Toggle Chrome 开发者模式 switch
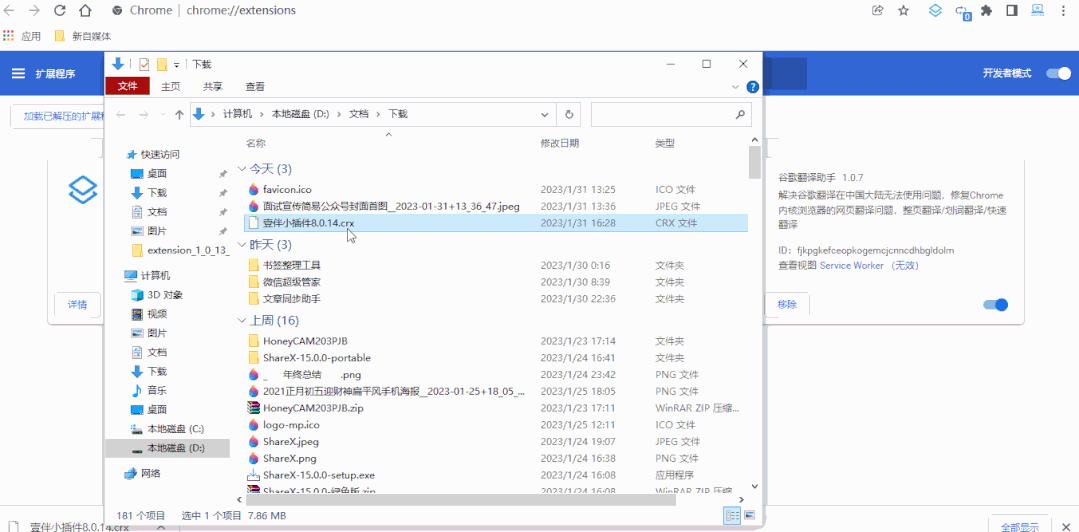1079x532 pixels. tap(1058, 74)
